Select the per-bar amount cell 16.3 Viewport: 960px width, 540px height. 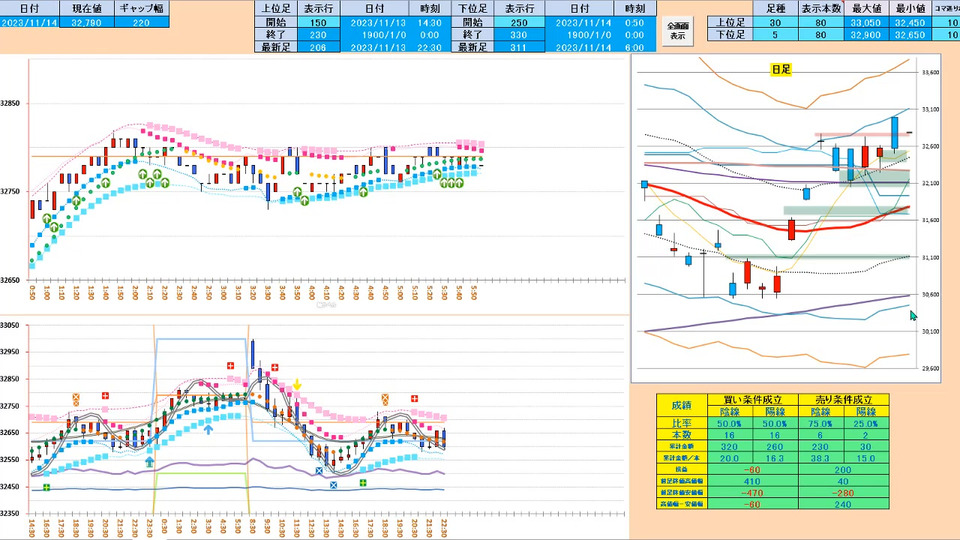pyautogui.click(x=775, y=458)
